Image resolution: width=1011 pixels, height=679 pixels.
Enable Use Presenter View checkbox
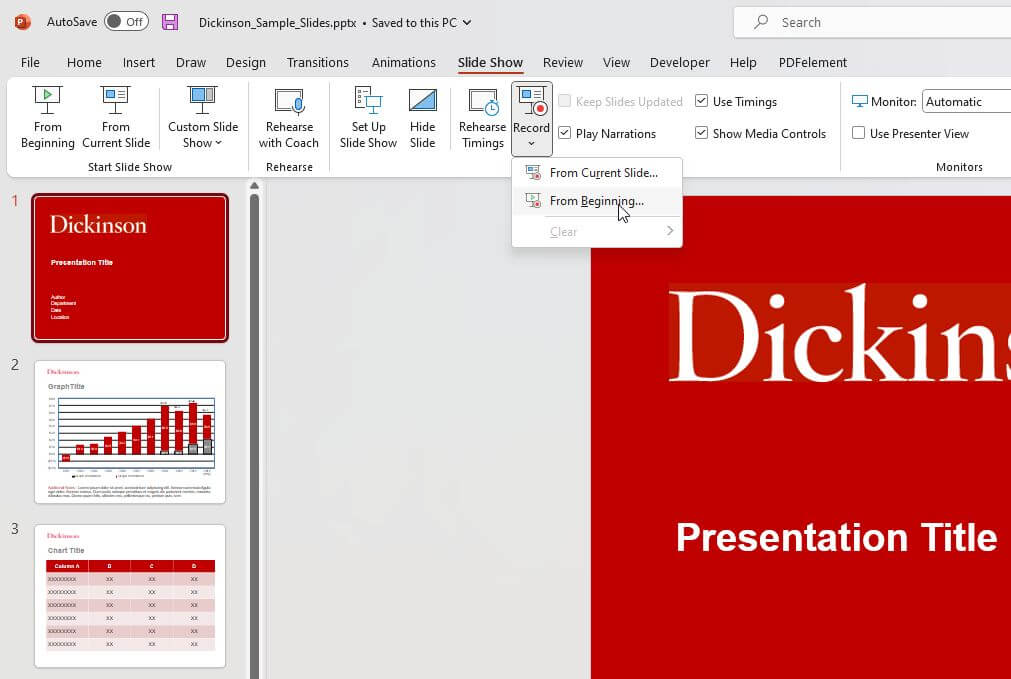858,133
